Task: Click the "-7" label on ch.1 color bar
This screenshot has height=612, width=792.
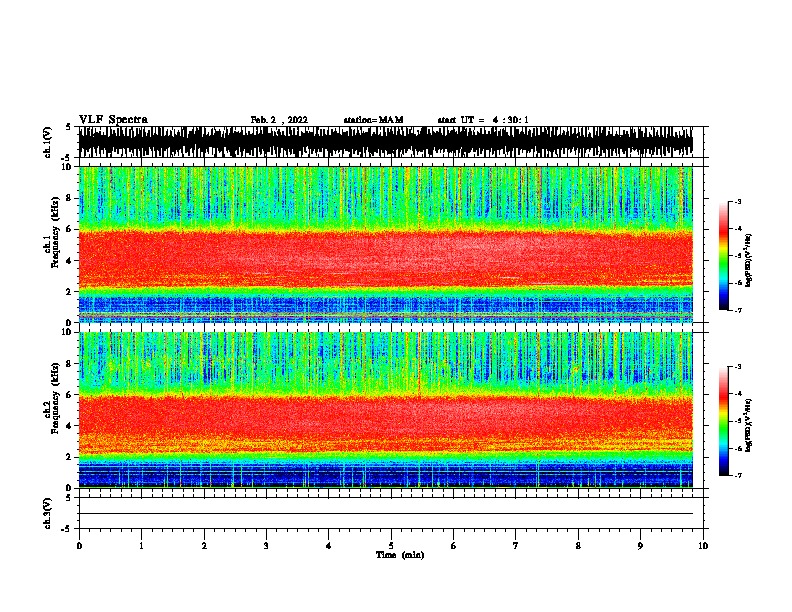Action: 737,310
